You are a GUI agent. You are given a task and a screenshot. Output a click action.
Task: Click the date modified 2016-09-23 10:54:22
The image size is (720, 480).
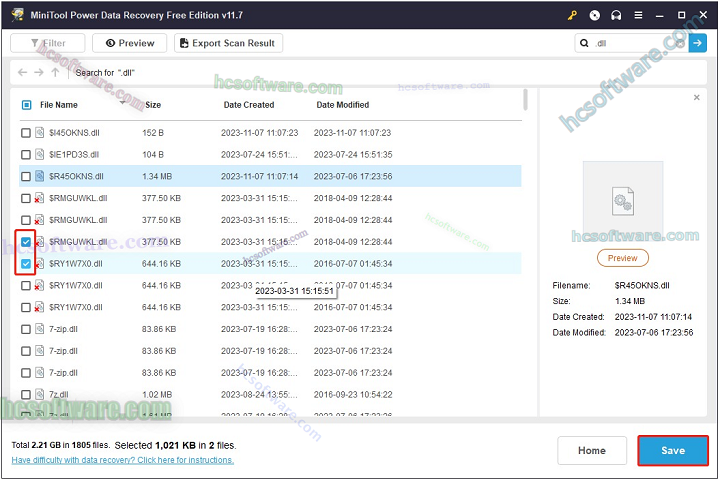[353, 395]
